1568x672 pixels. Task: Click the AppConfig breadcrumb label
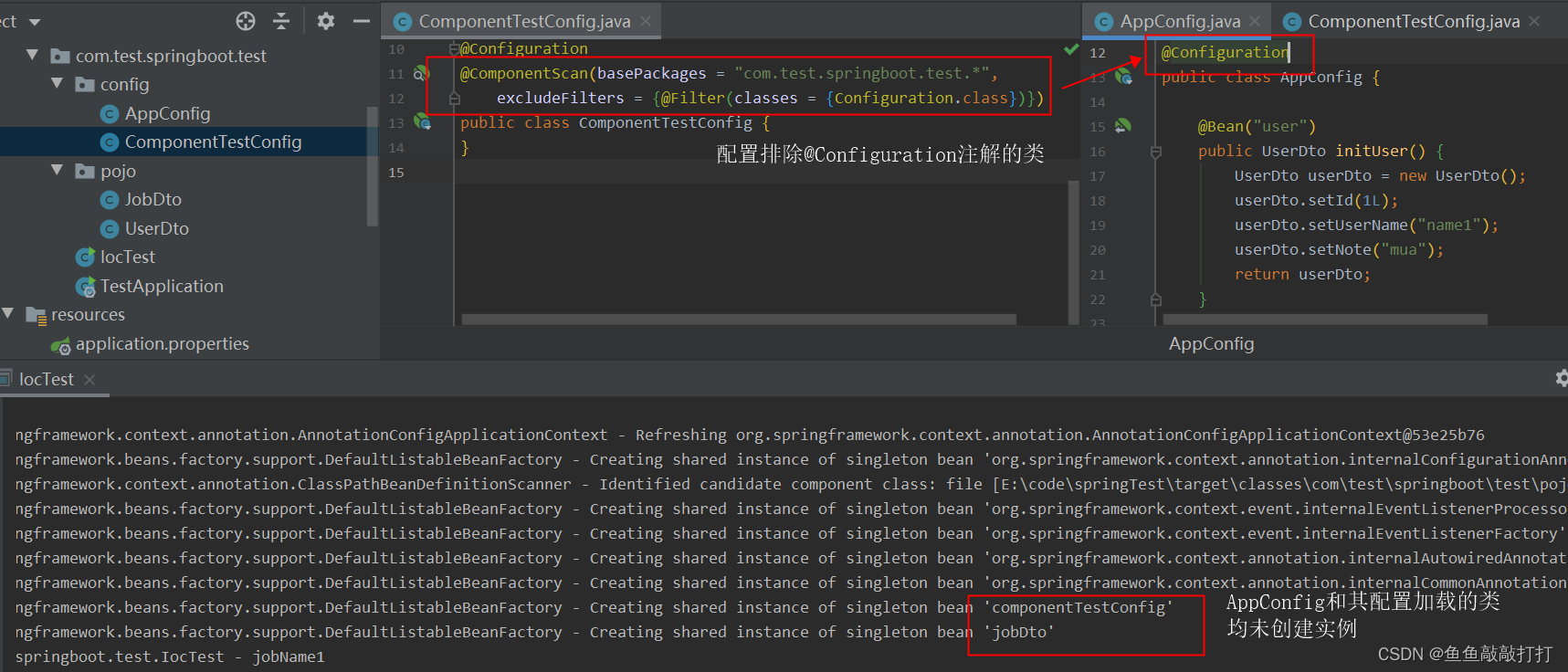coord(1211,343)
